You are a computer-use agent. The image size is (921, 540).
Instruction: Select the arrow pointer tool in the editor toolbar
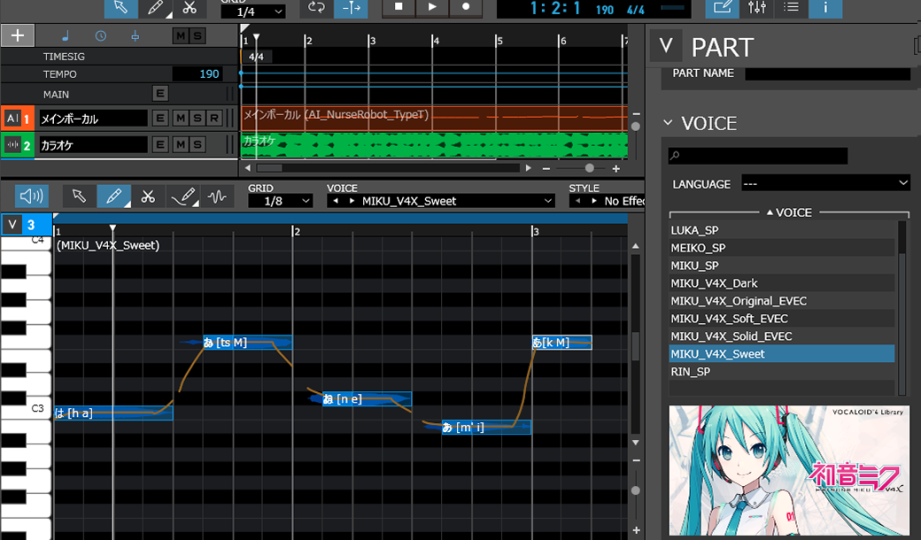[79, 196]
